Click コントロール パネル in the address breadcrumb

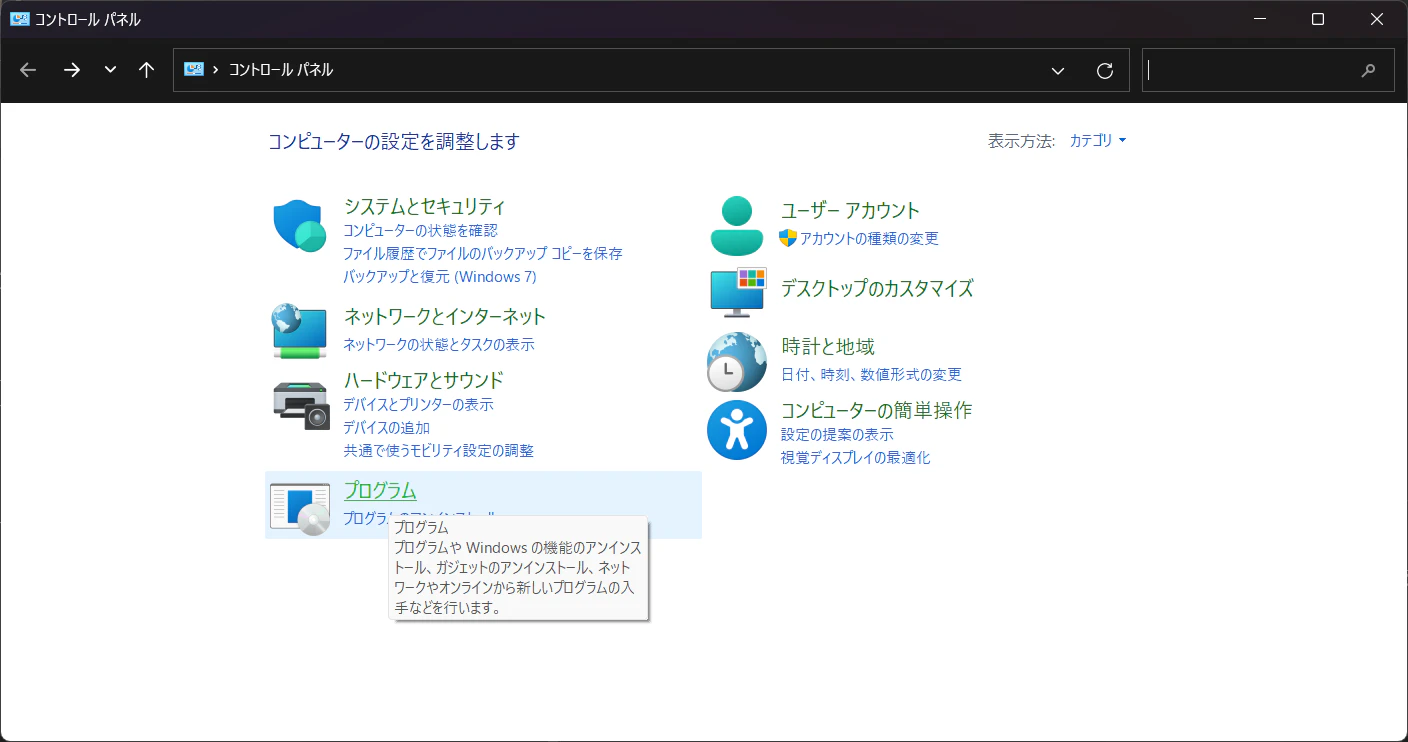click(x=281, y=70)
